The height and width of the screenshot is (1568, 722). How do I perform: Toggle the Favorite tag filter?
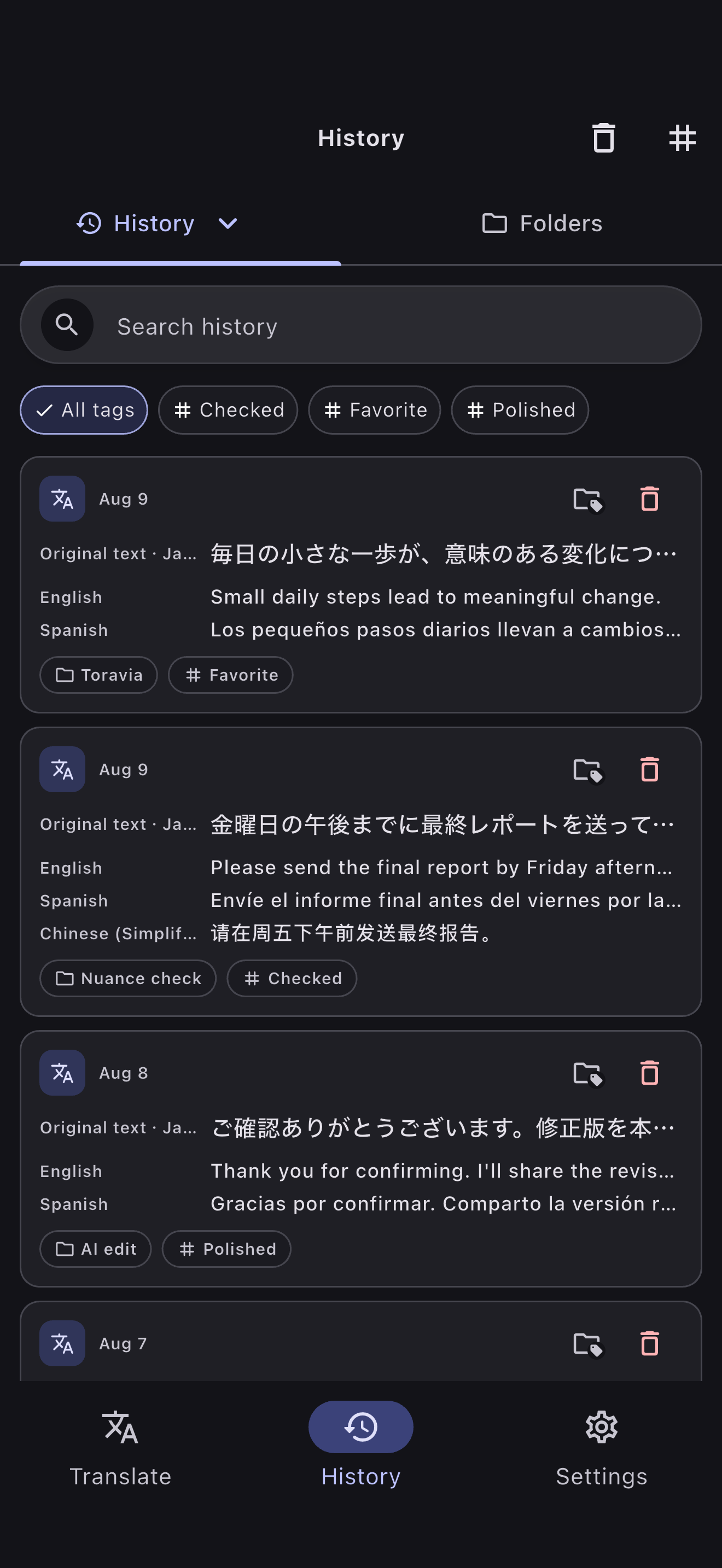coord(374,410)
